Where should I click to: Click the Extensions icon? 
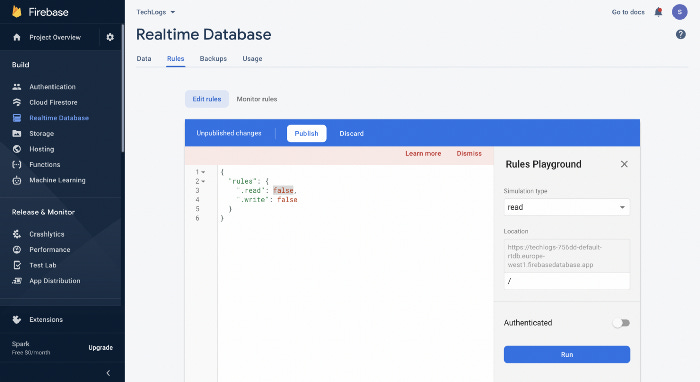[x=17, y=320]
